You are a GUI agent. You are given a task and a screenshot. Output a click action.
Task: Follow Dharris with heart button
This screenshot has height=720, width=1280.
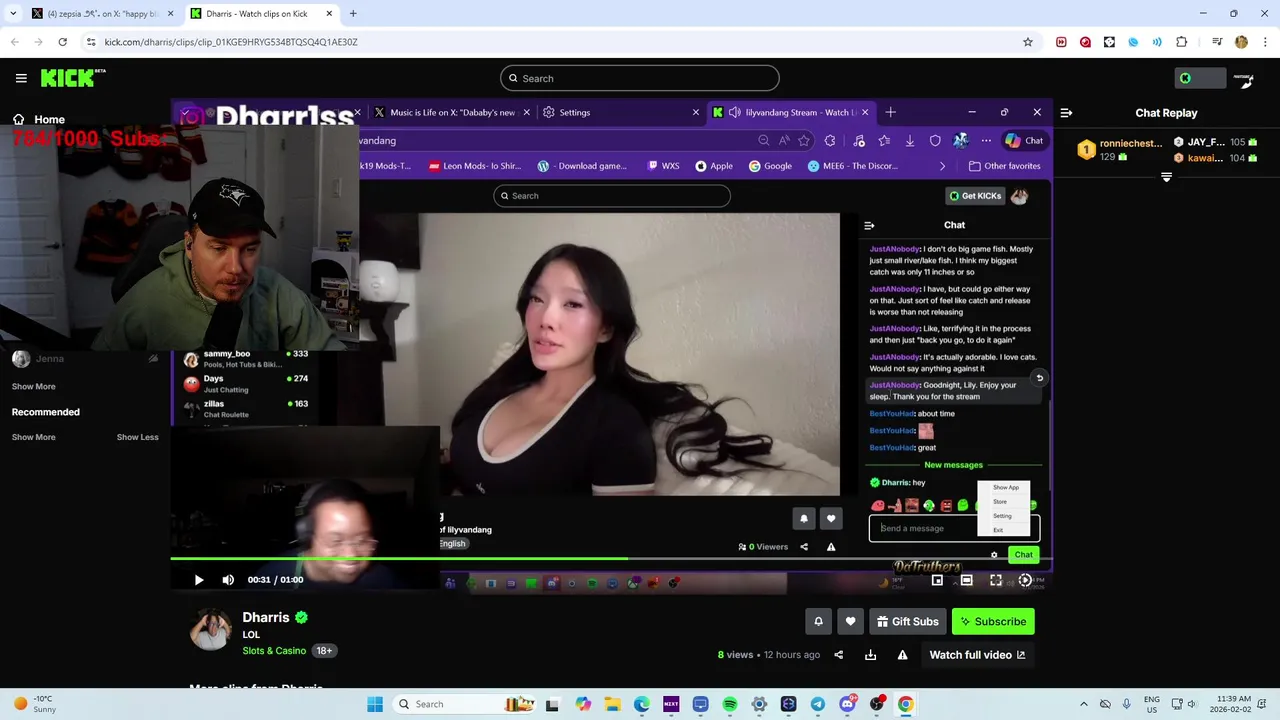pyautogui.click(x=850, y=621)
